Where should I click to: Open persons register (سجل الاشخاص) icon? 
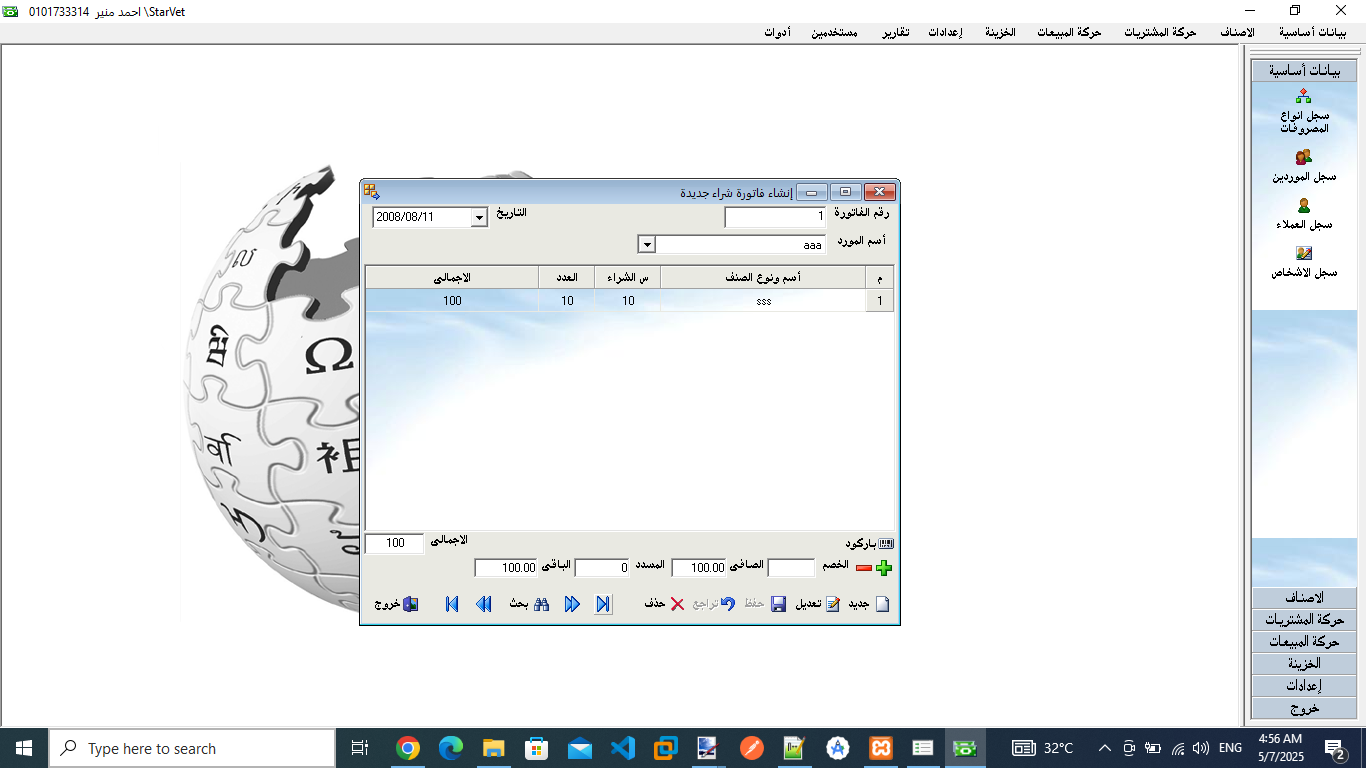1303,254
